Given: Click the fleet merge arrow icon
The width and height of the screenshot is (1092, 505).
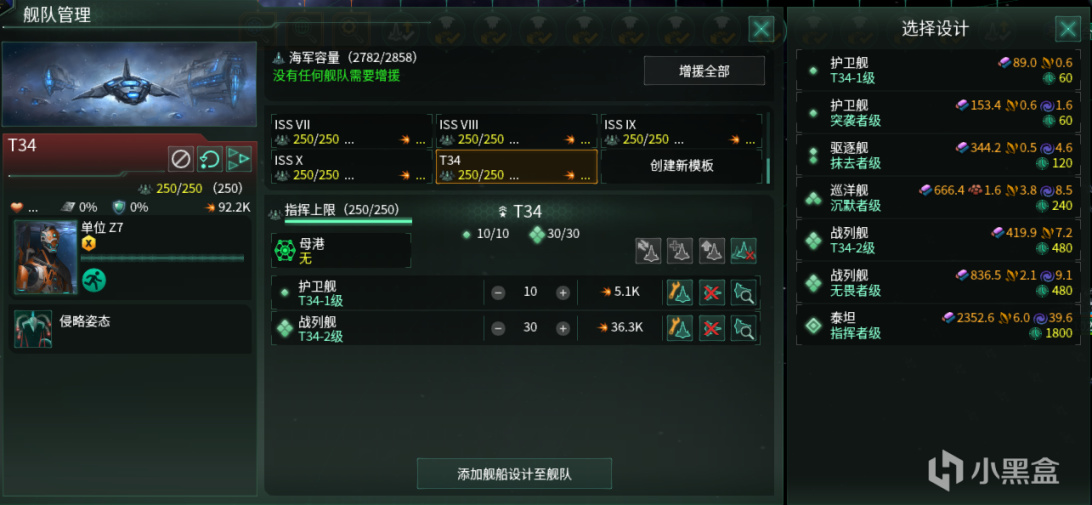Looking at the screenshot, I should 238,160.
